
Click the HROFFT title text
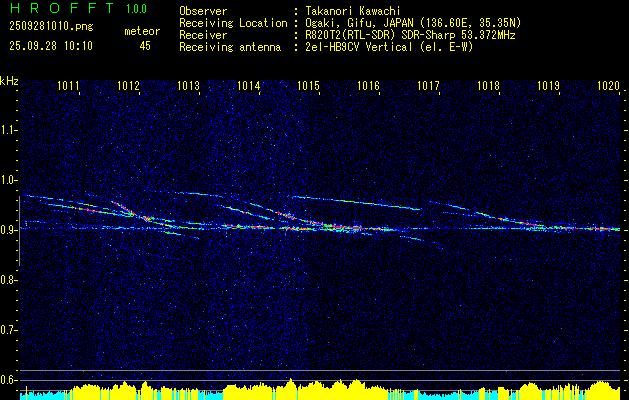[61, 8]
